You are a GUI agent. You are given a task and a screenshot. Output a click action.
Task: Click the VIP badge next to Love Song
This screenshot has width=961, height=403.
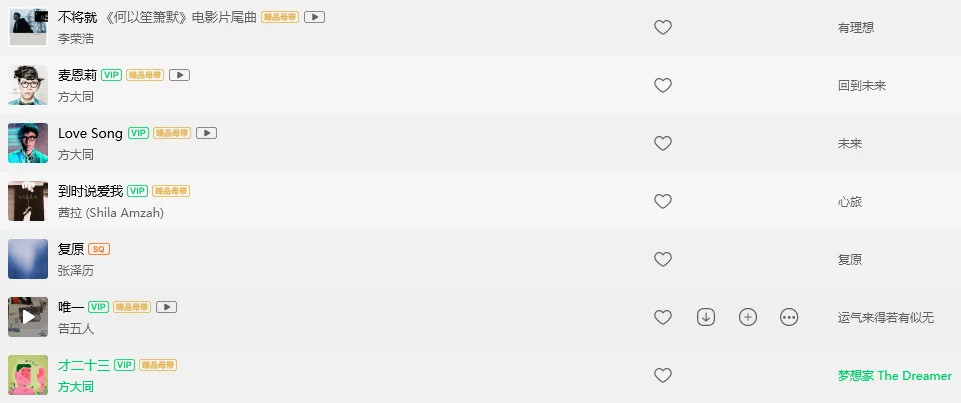click(138, 133)
